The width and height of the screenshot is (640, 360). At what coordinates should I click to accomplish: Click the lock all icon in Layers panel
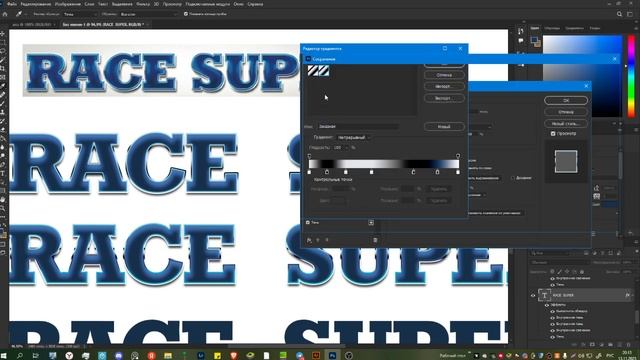click(582, 271)
